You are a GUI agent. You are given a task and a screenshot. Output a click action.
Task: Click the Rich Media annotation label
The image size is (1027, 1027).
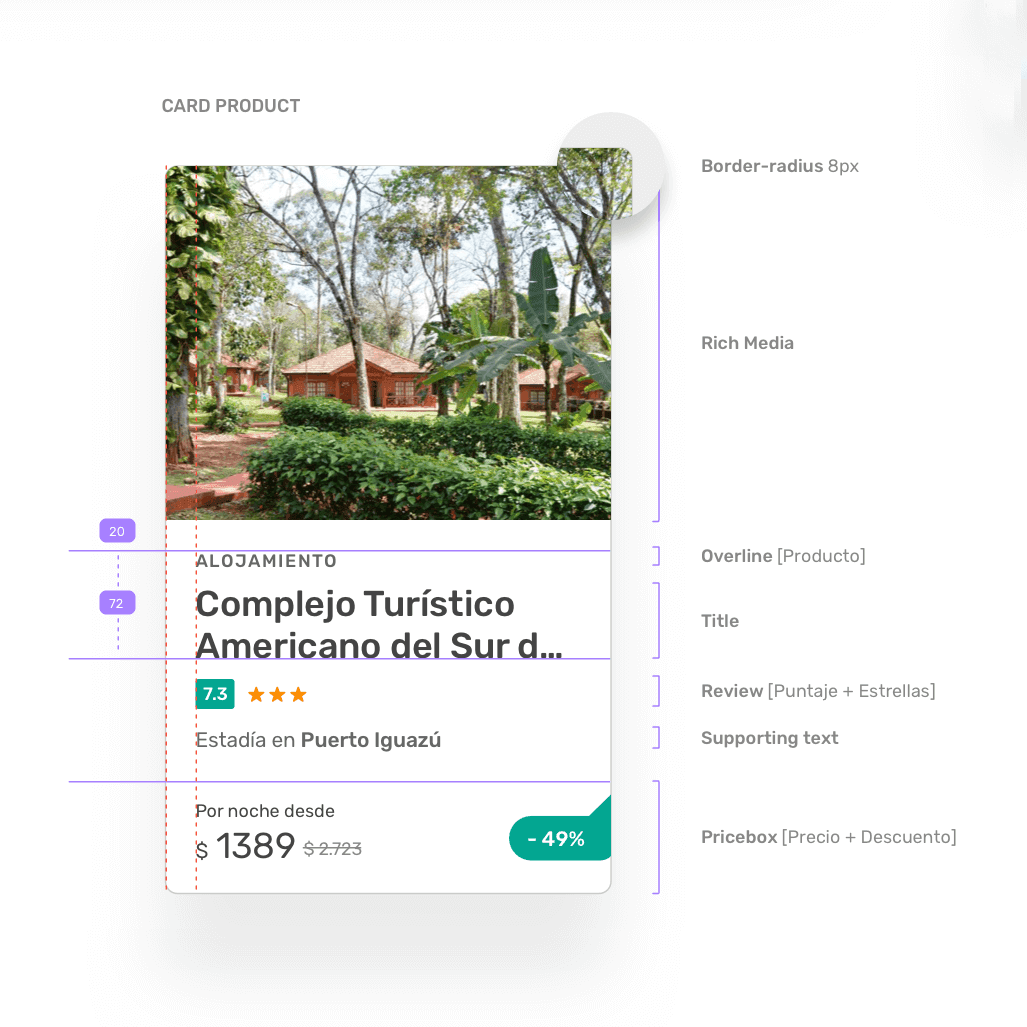(x=747, y=343)
